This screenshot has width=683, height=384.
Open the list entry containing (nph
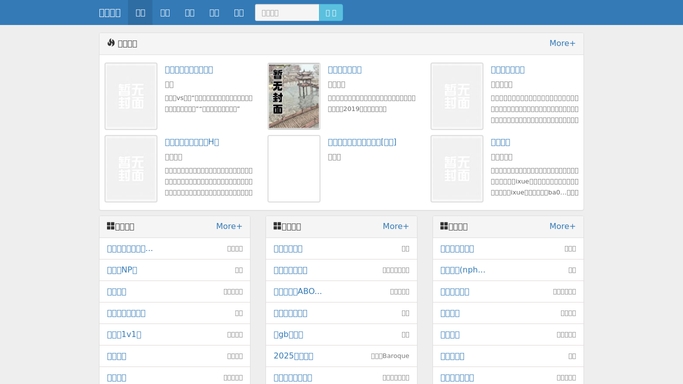click(463, 270)
